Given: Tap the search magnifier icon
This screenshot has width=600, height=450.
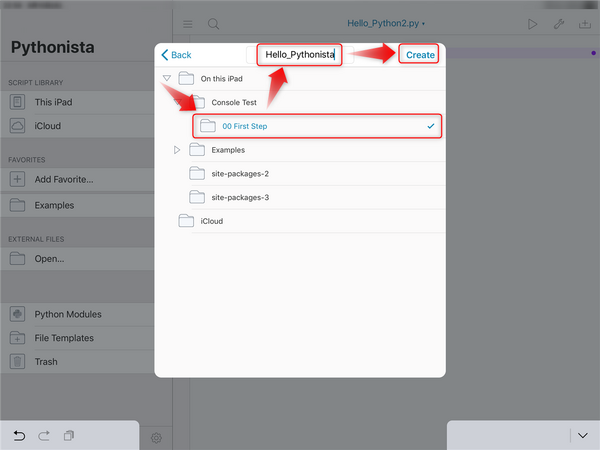Looking at the screenshot, I should (214, 23).
